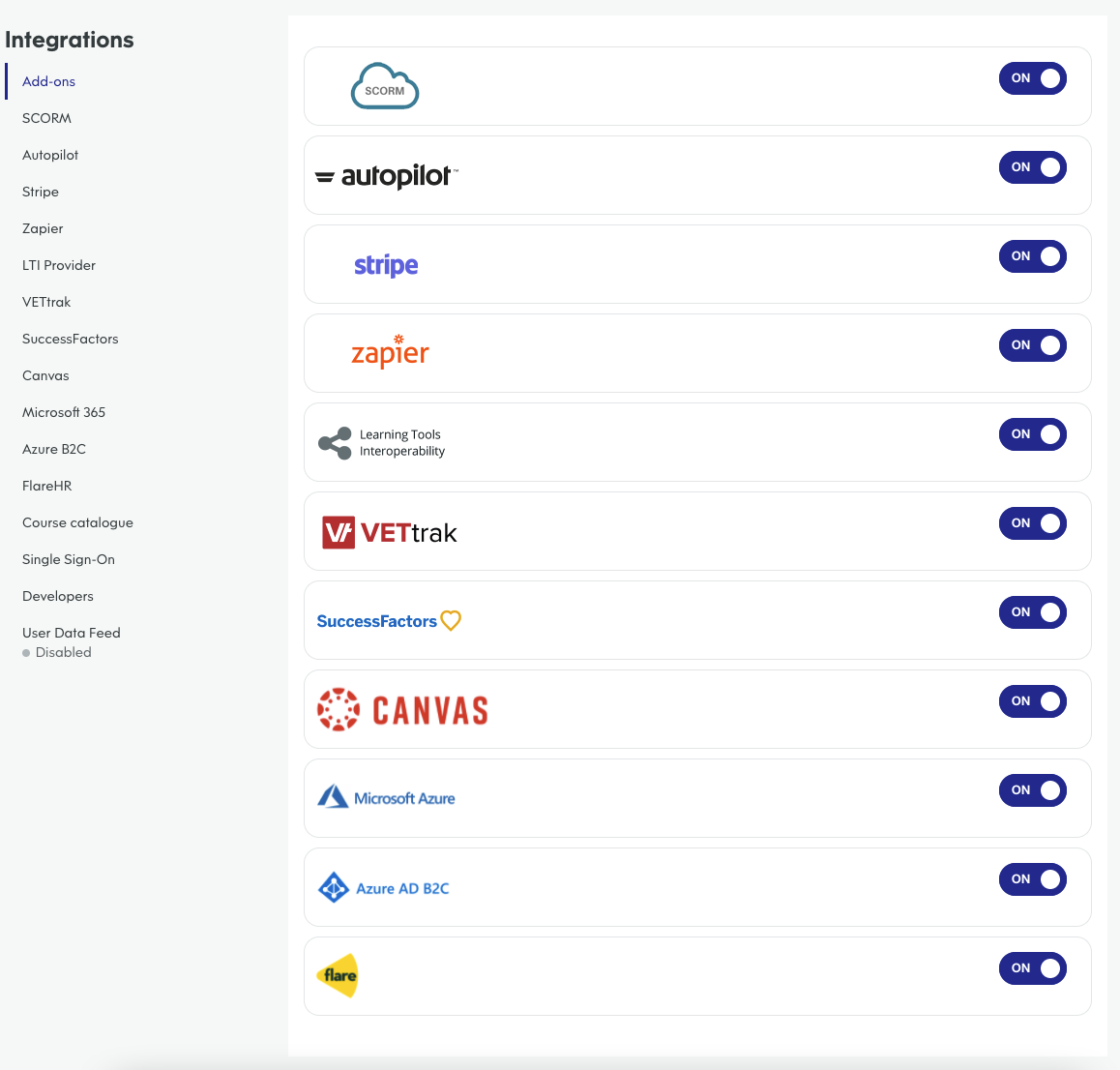Open VETtrak in the sidebar
Screen dimensions: 1120x1070
click(x=46, y=302)
